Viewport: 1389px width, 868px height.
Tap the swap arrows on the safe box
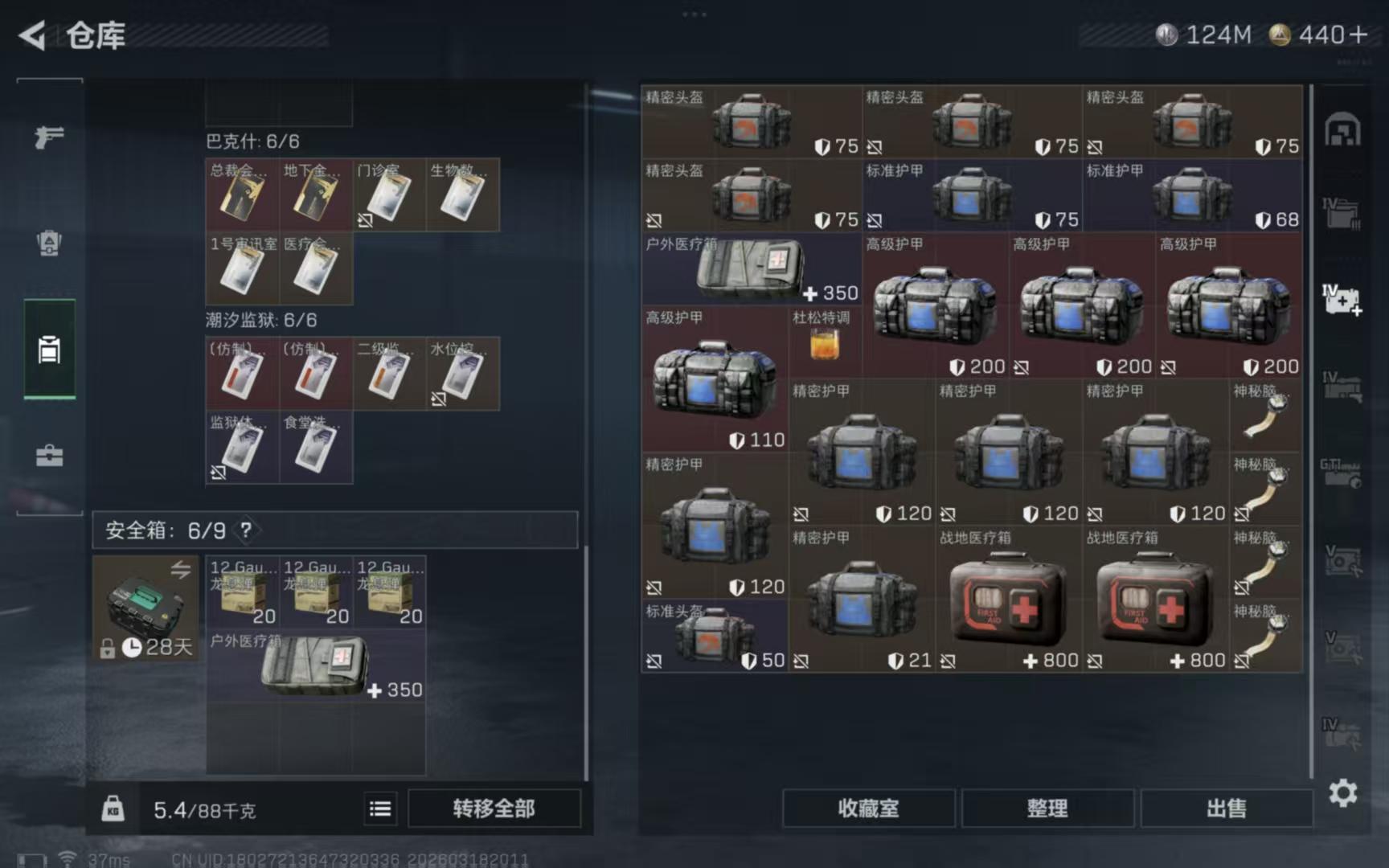pyautogui.click(x=181, y=570)
